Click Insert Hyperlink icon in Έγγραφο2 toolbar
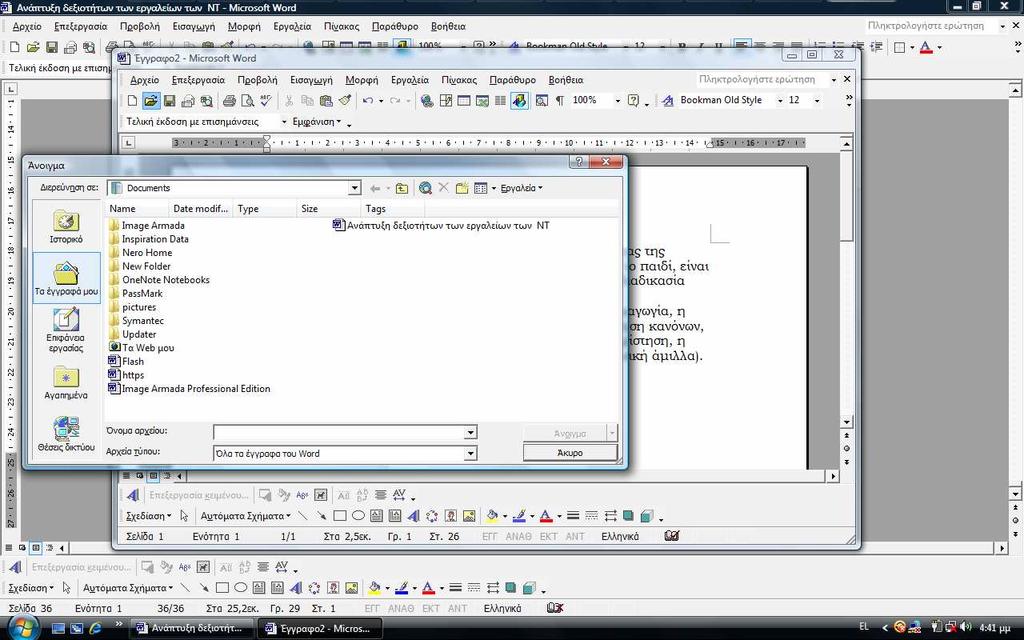Image resolution: width=1024 pixels, height=640 pixels. pos(427,101)
